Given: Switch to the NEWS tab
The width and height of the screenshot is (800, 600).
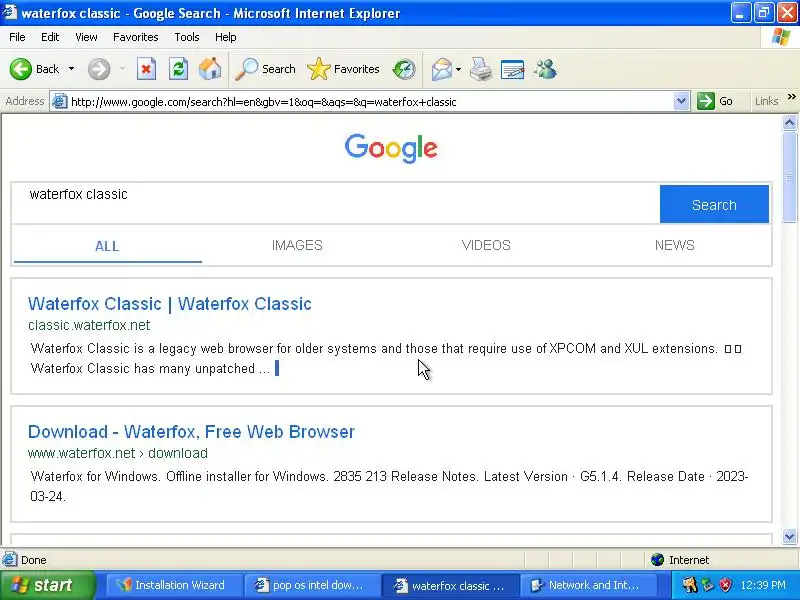Looking at the screenshot, I should pyautogui.click(x=674, y=245).
